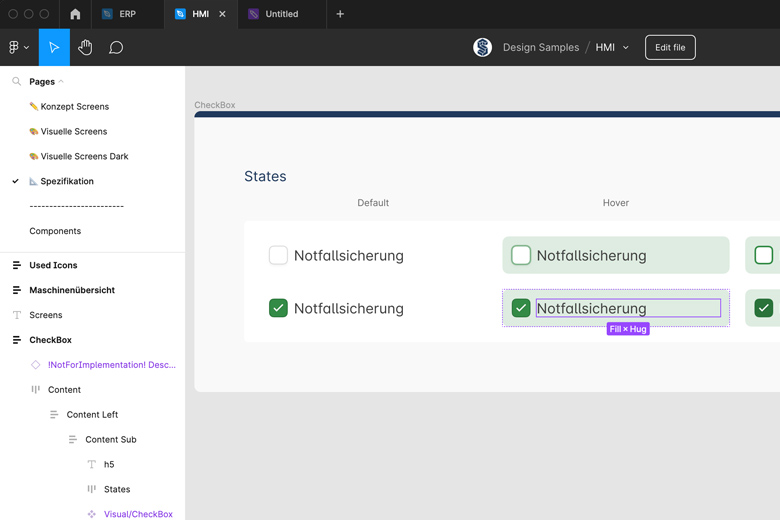Image resolution: width=780 pixels, height=520 pixels.
Task: Click the selected Notfallsicherung text box
Action: coord(628,308)
